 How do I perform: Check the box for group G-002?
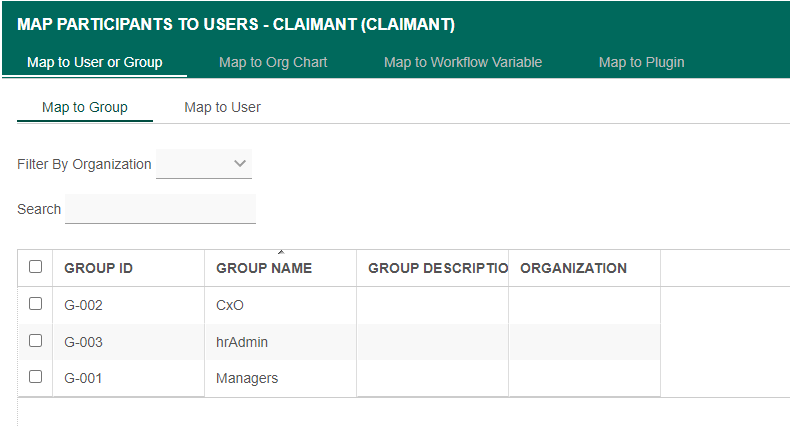[36, 304]
